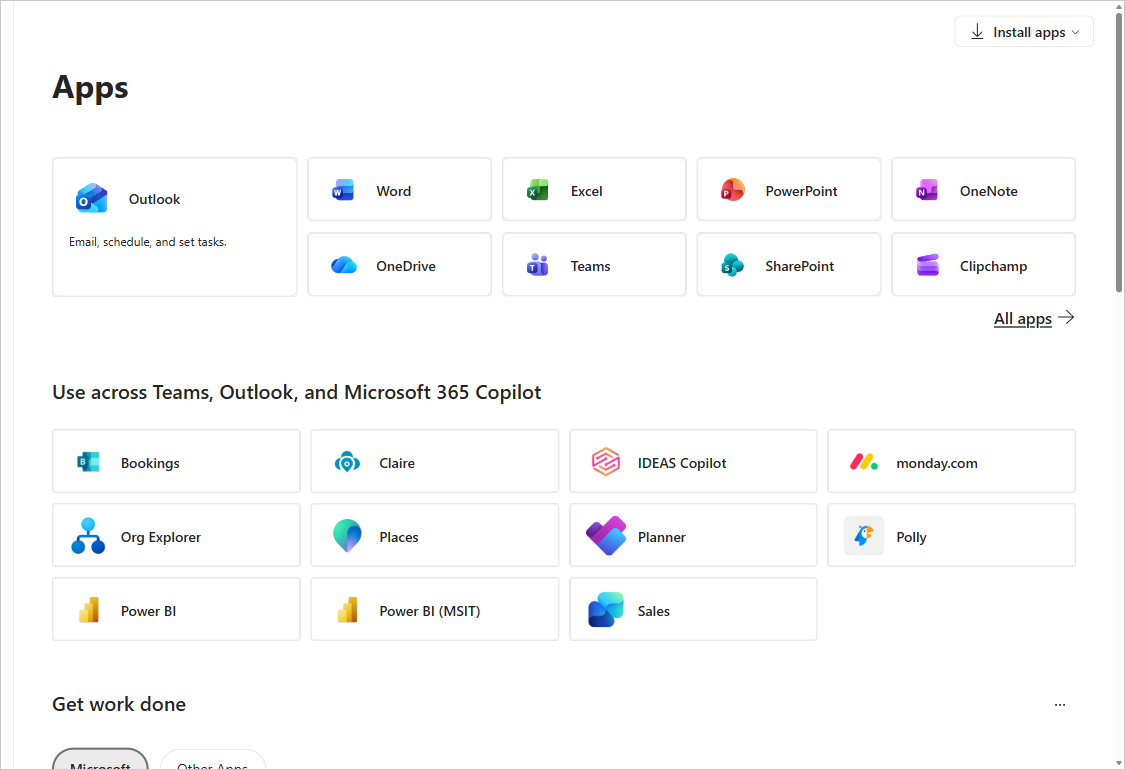Click the OneNote label text
The image size is (1125, 770).
point(989,191)
